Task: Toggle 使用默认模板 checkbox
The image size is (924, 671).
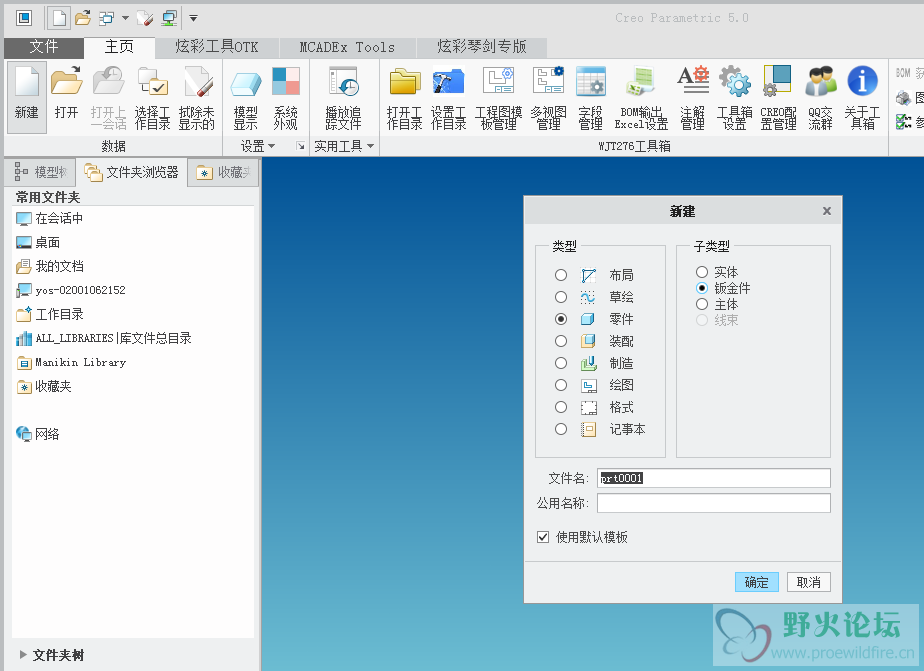Action: [x=543, y=537]
